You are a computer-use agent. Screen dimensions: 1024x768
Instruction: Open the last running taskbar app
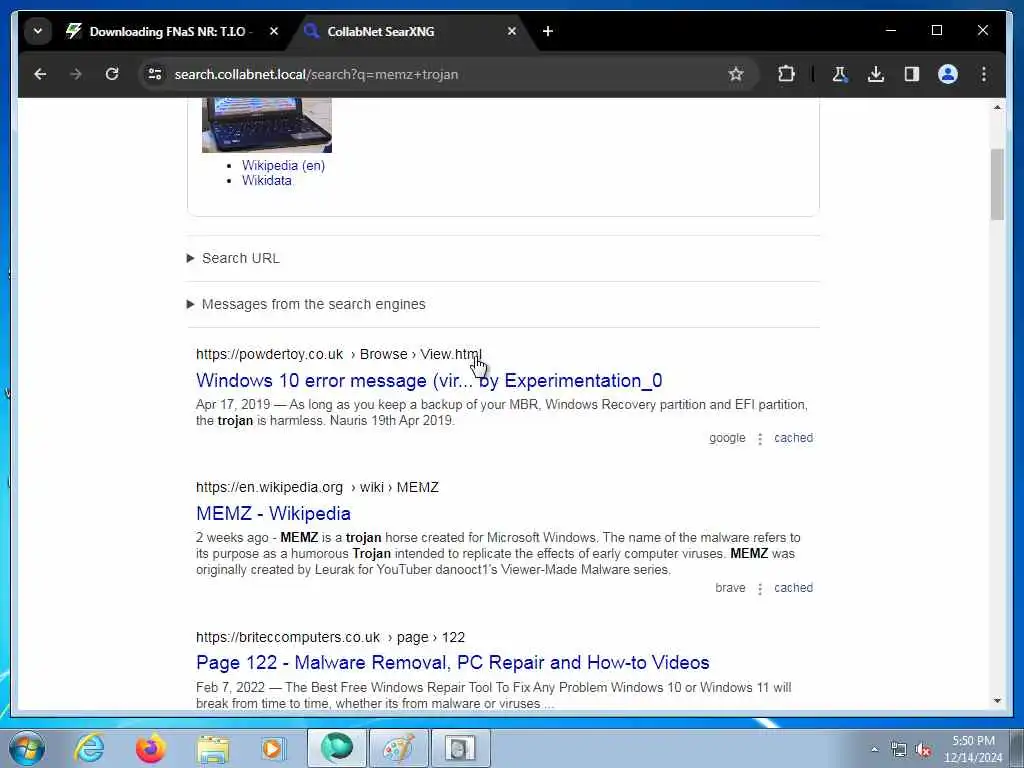coord(460,748)
